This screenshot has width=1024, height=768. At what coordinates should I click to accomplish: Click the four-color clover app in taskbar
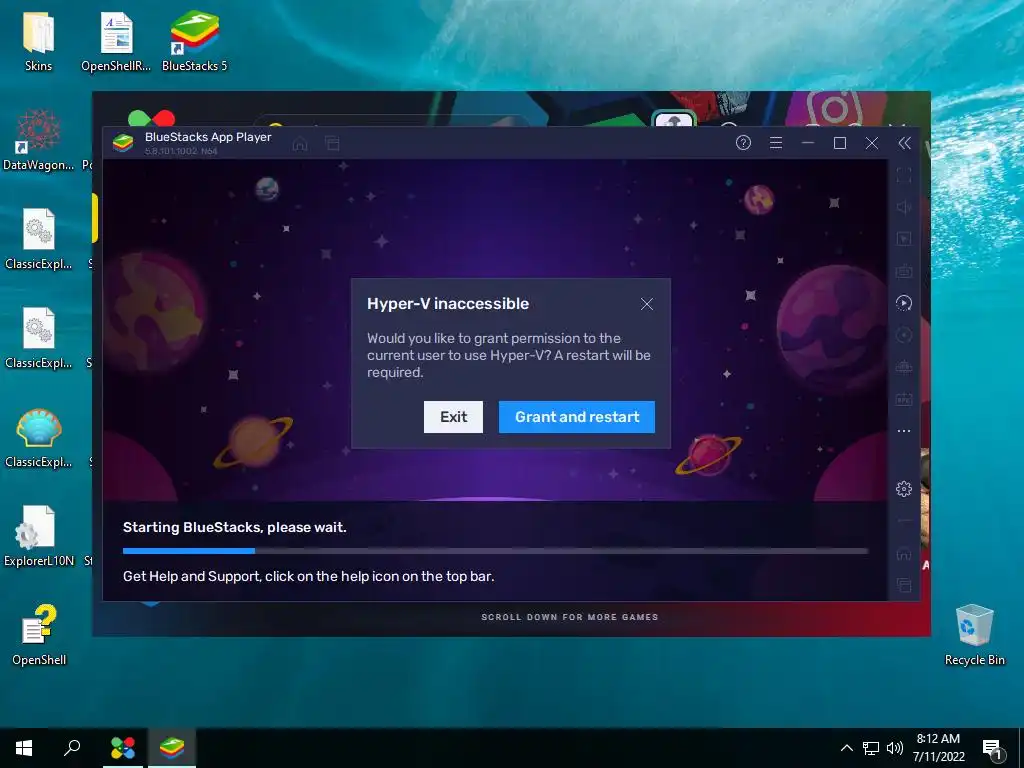point(123,748)
